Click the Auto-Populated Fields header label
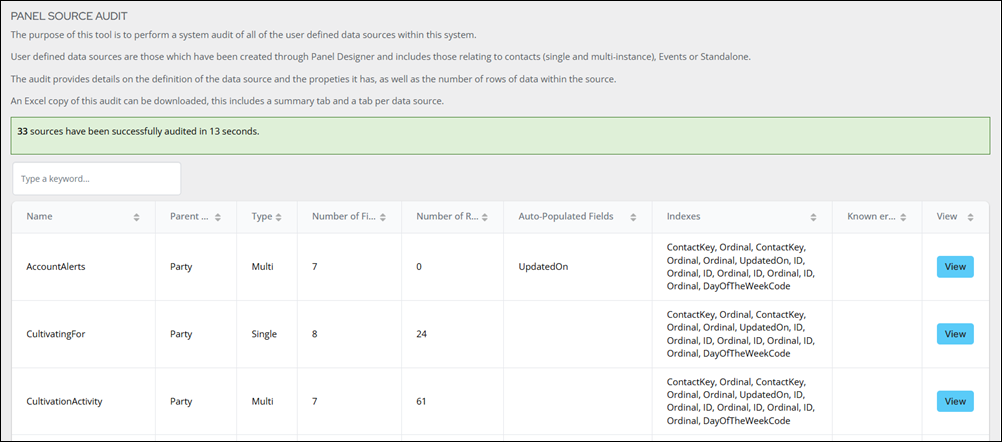 565,217
